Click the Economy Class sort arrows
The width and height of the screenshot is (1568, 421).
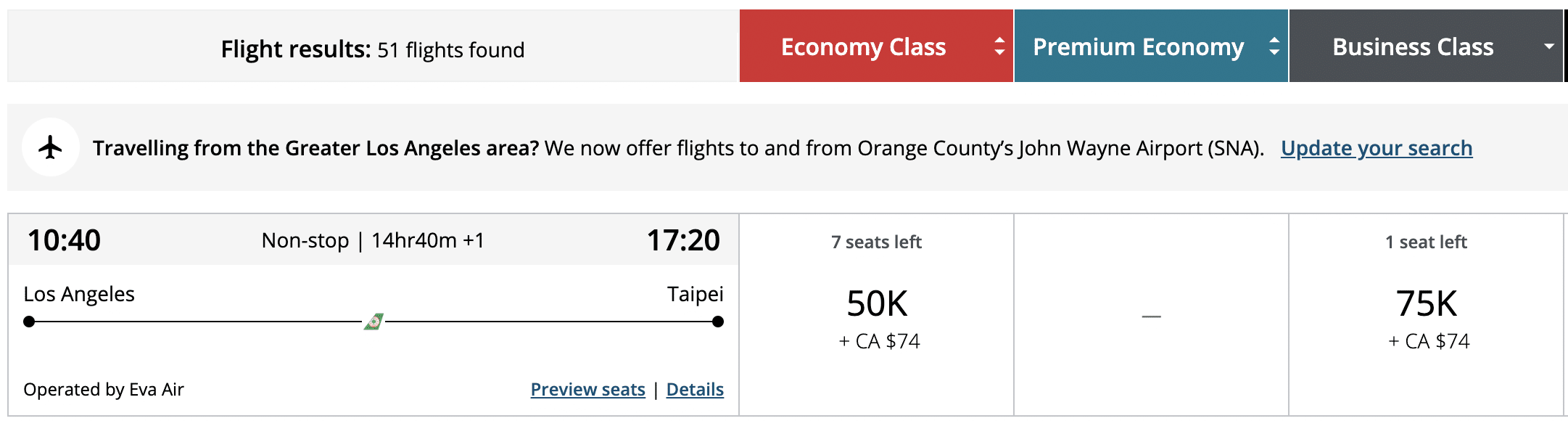tap(999, 46)
